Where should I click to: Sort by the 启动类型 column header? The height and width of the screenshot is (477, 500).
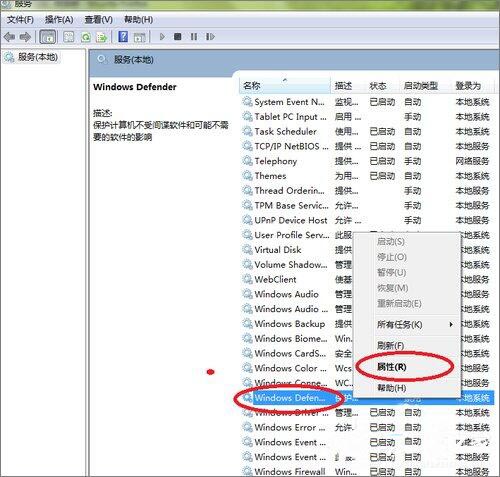point(426,86)
